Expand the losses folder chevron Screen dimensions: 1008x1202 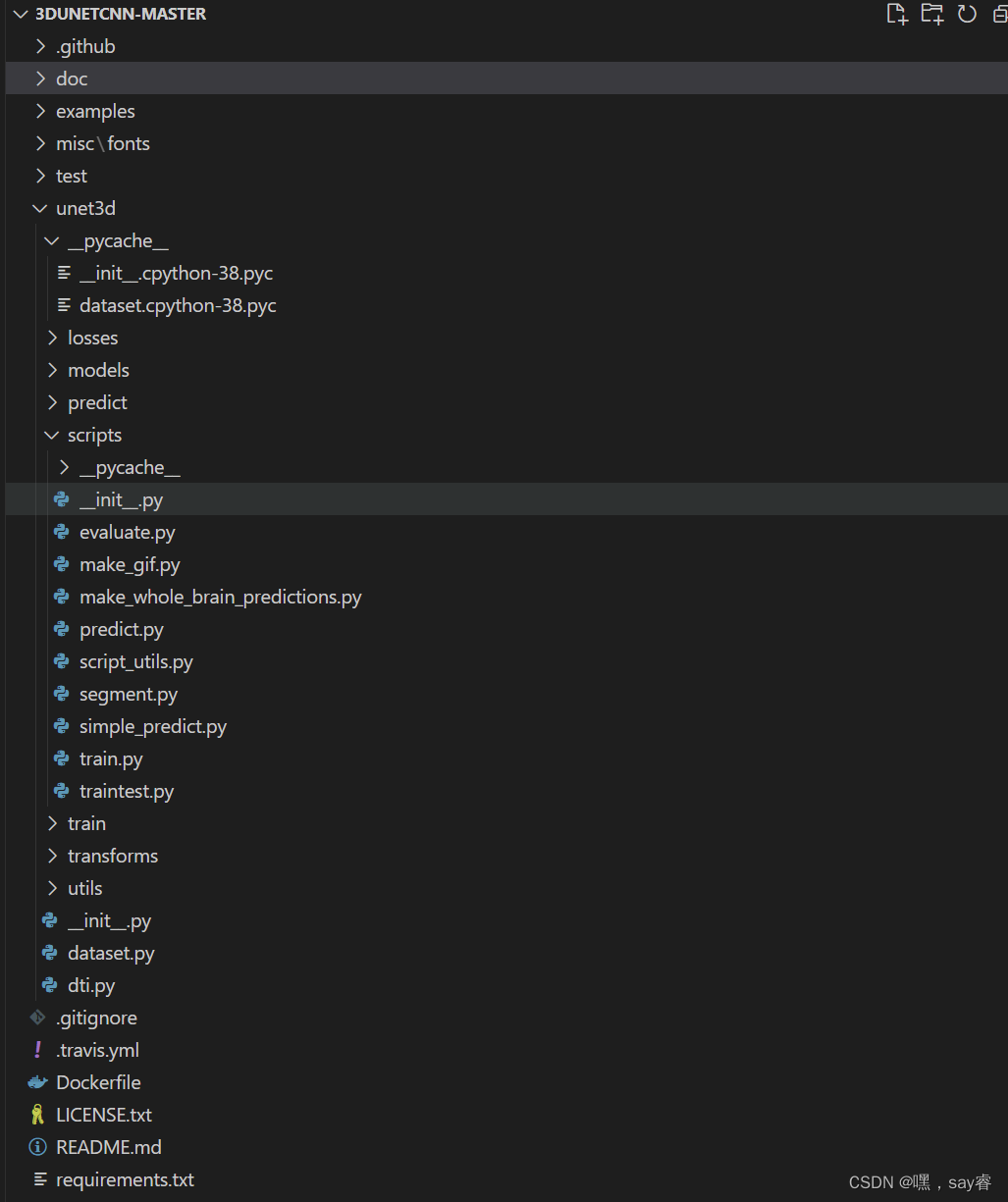[x=52, y=338]
